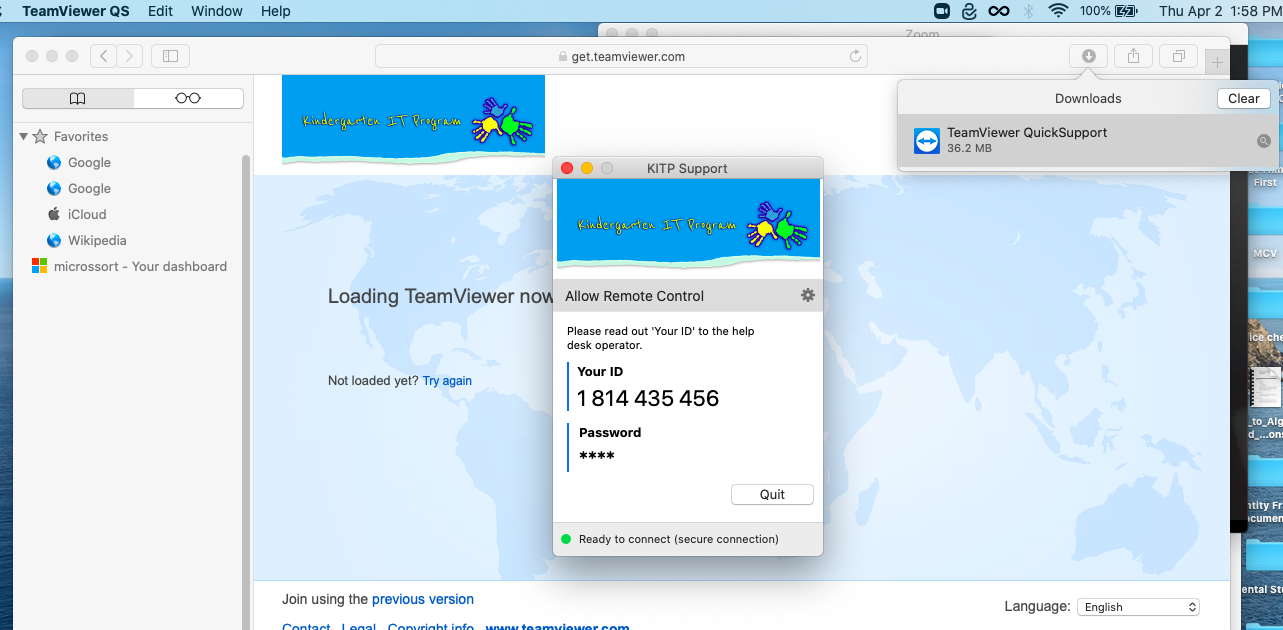Switch to Bookmarks tab in sidebar
The height and width of the screenshot is (630, 1283).
pos(78,98)
